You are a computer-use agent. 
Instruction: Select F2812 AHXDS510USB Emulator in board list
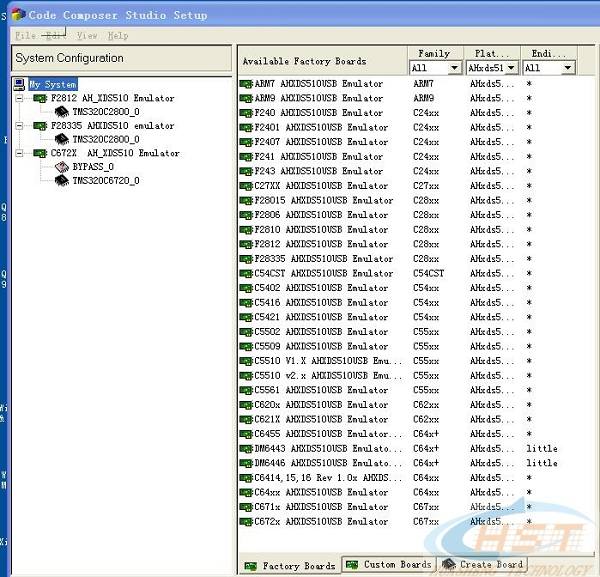point(321,244)
